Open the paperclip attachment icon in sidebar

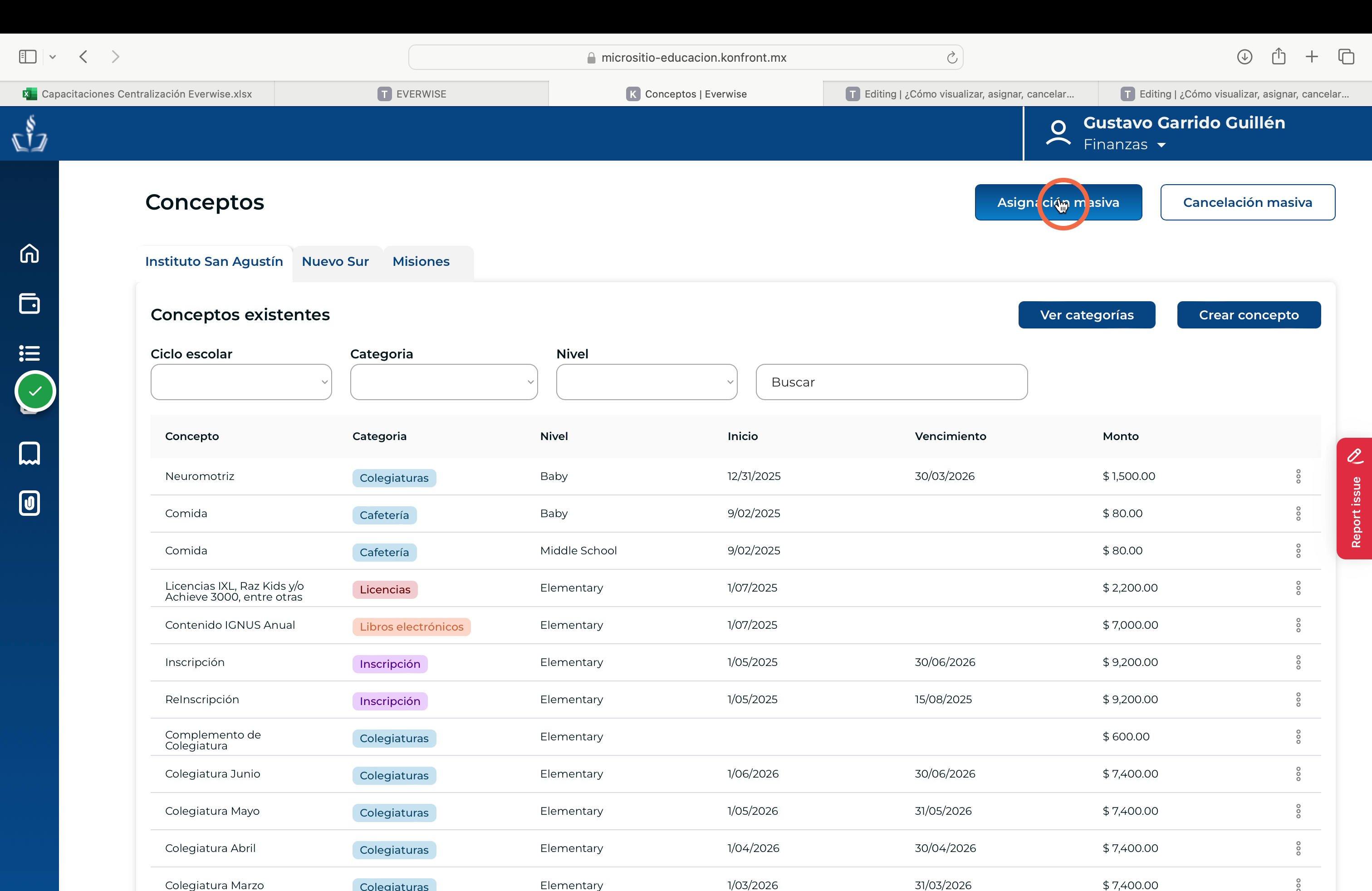tap(29, 503)
